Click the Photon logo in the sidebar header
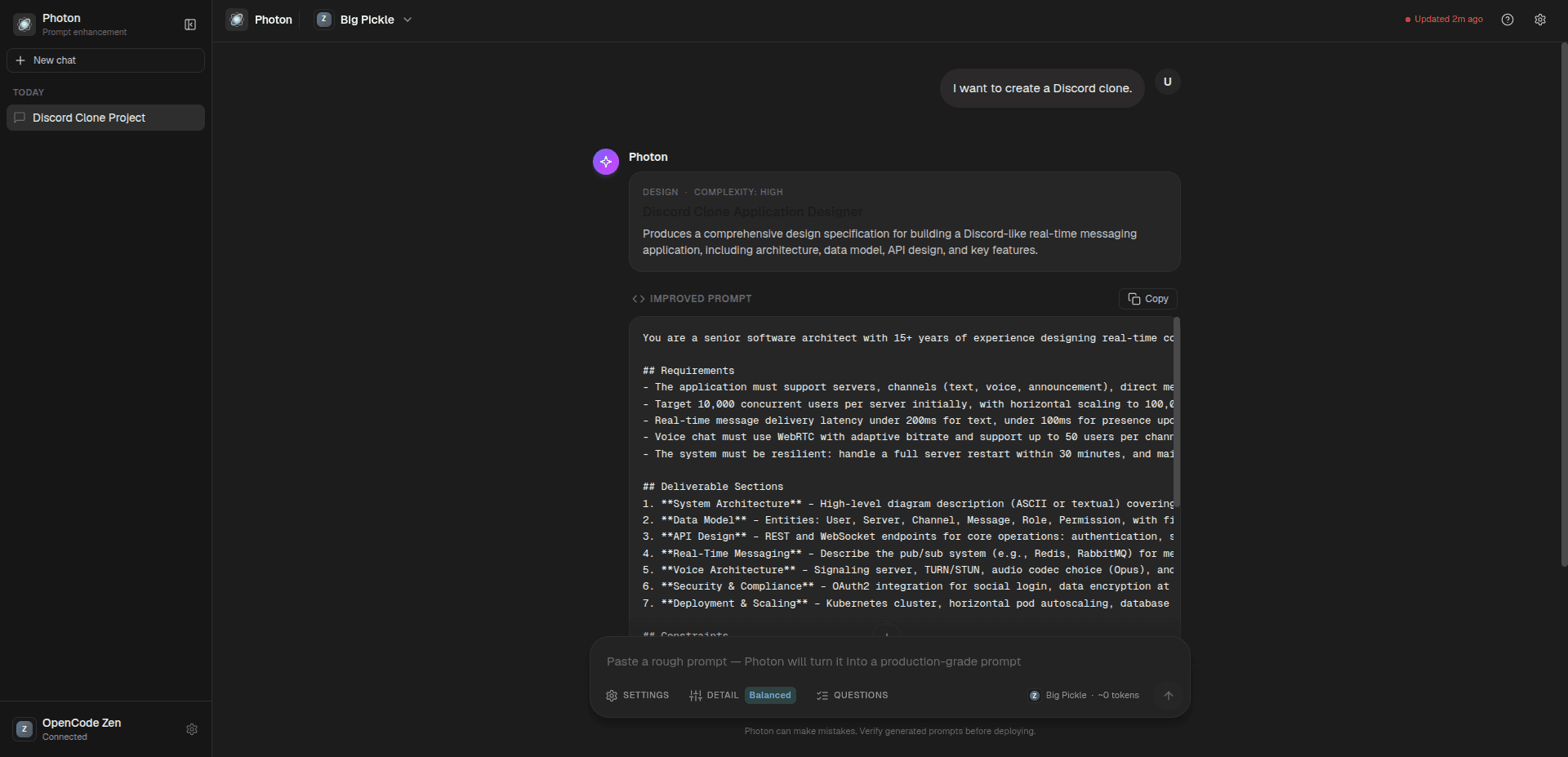The image size is (1568, 757). coord(24,24)
